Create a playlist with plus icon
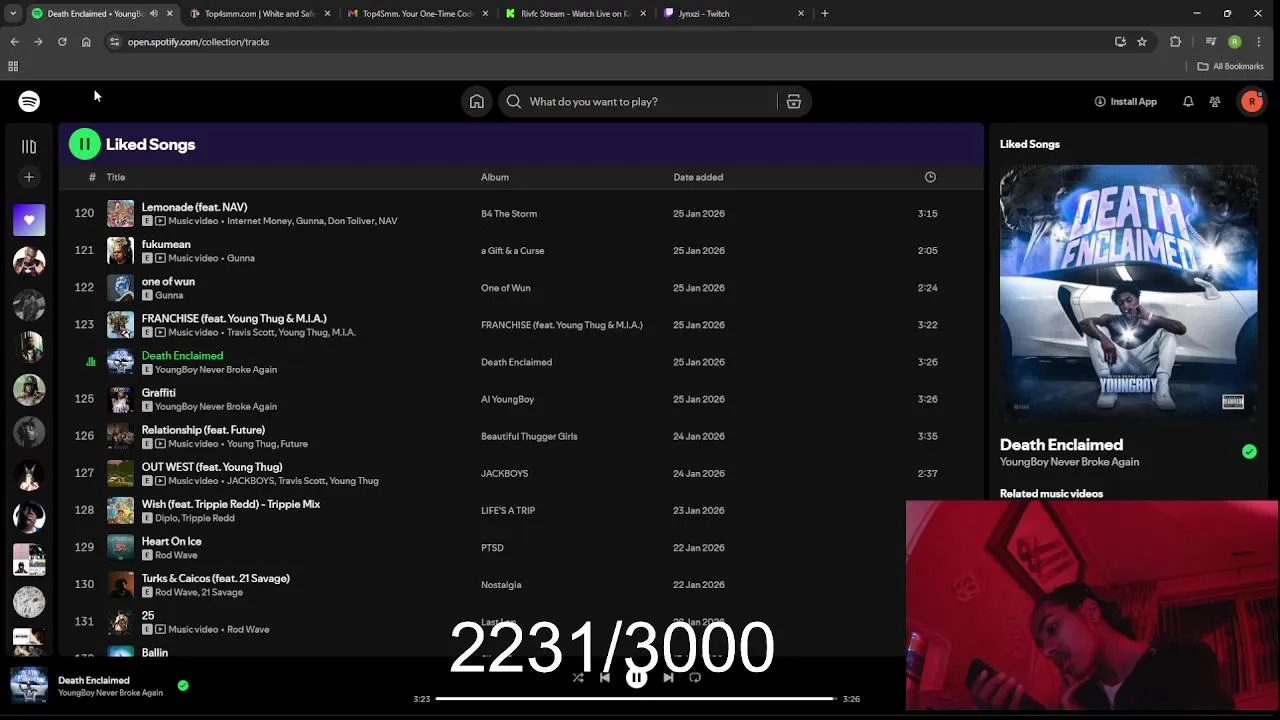 click(x=29, y=177)
